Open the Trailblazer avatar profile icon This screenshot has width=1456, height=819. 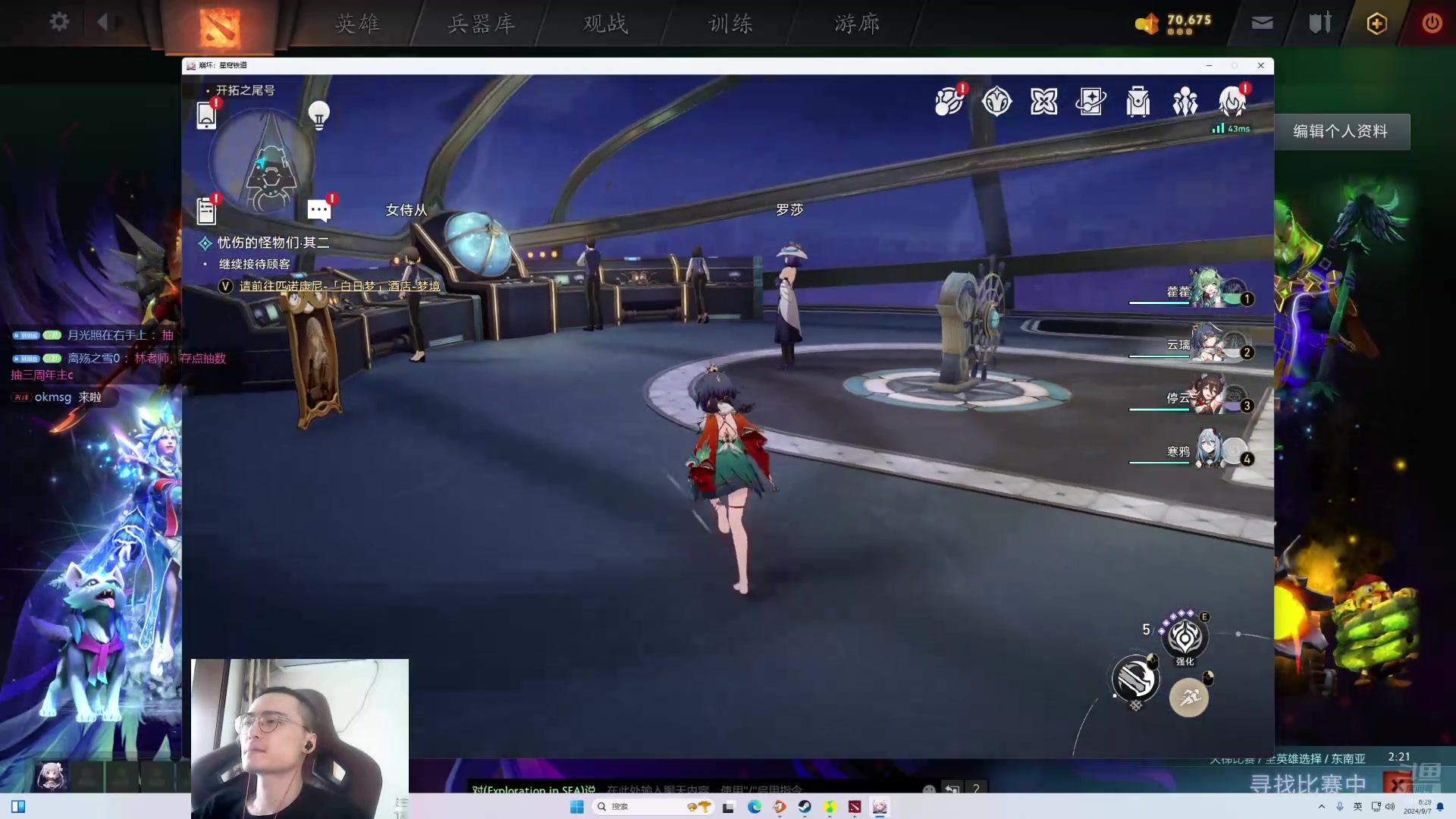coord(1232,101)
